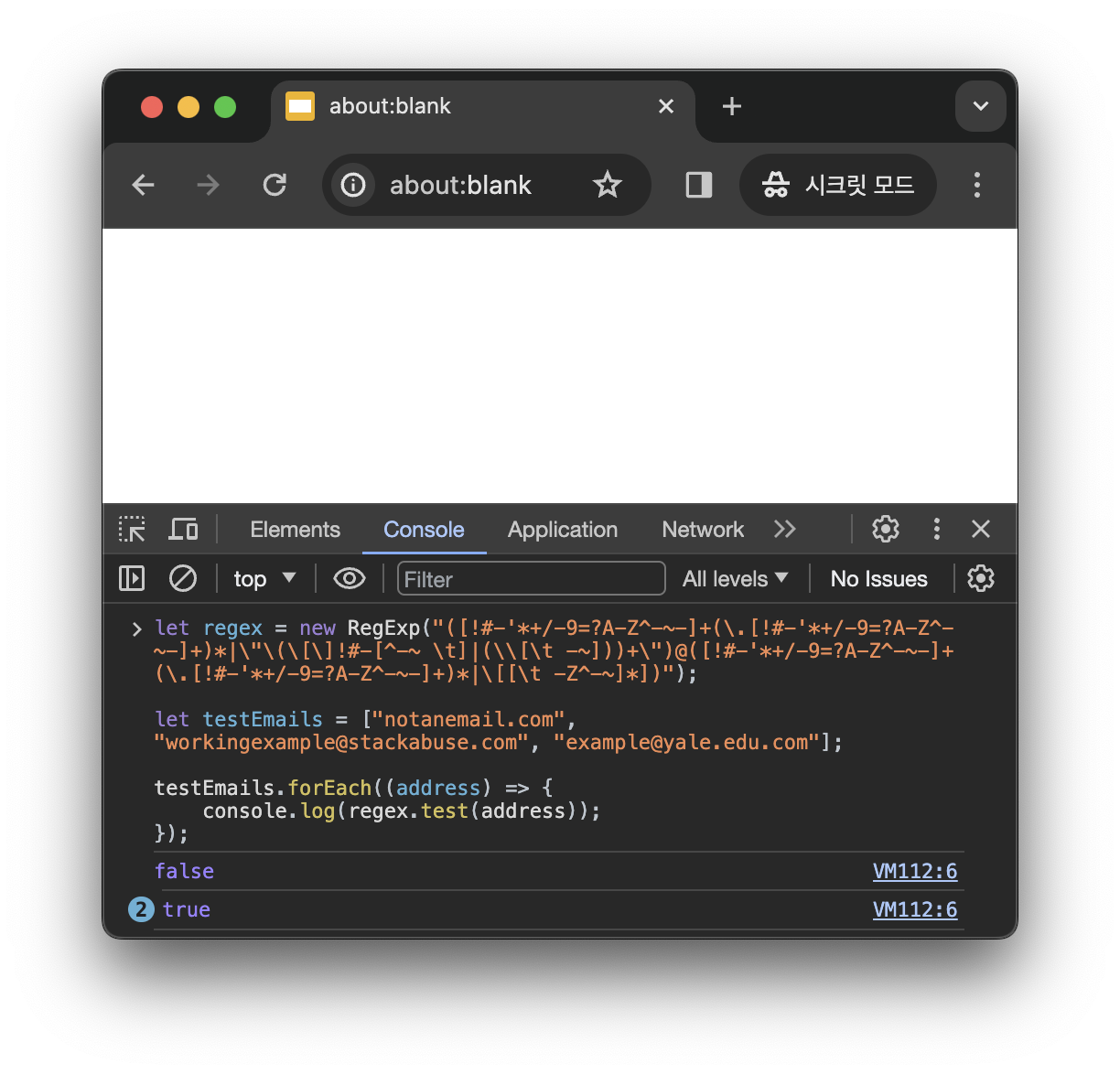
Task: Click "workingexample@stackabuse.com" string
Action: pyautogui.click(x=341, y=742)
